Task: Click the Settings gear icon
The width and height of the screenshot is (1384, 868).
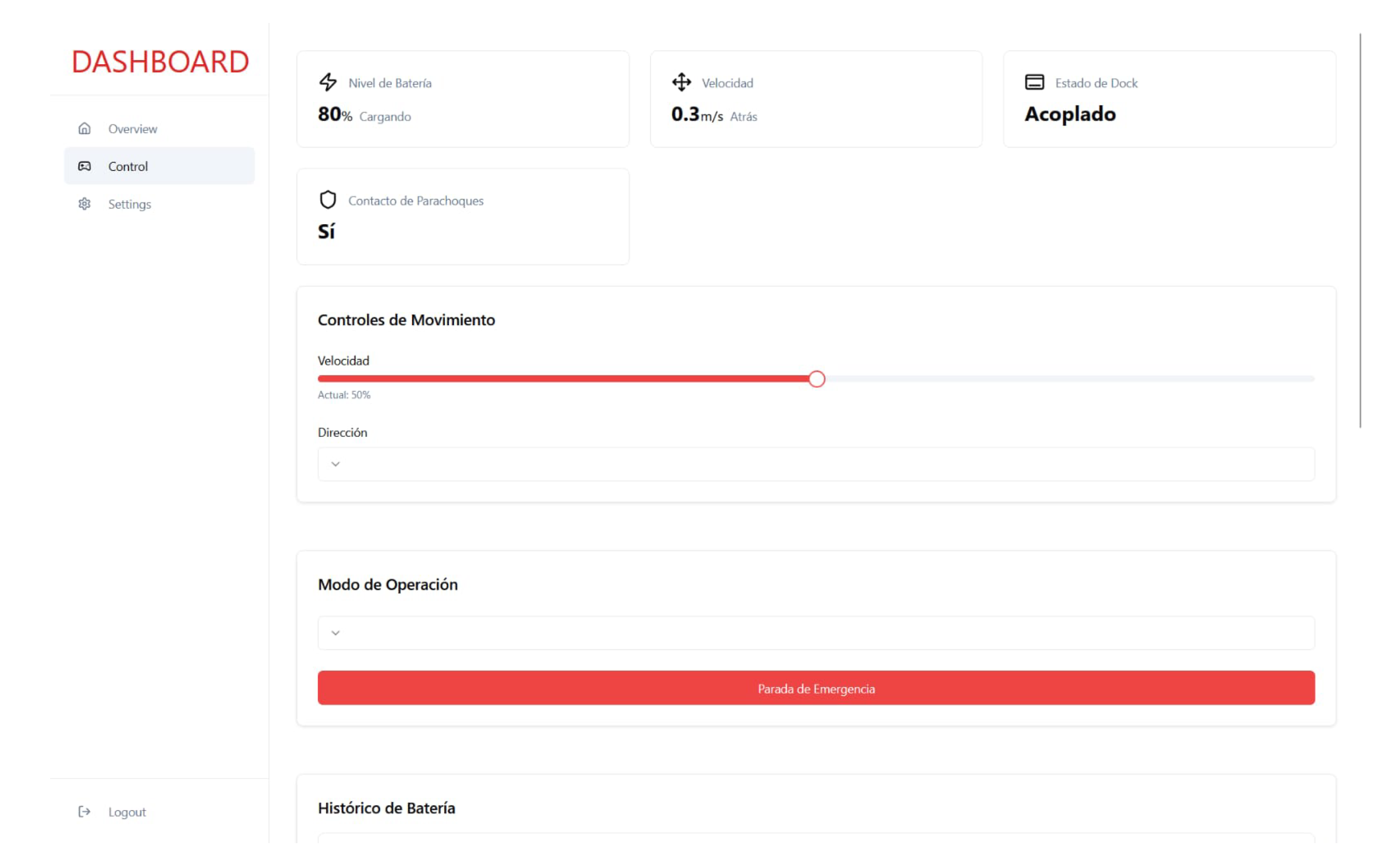Action: [84, 204]
